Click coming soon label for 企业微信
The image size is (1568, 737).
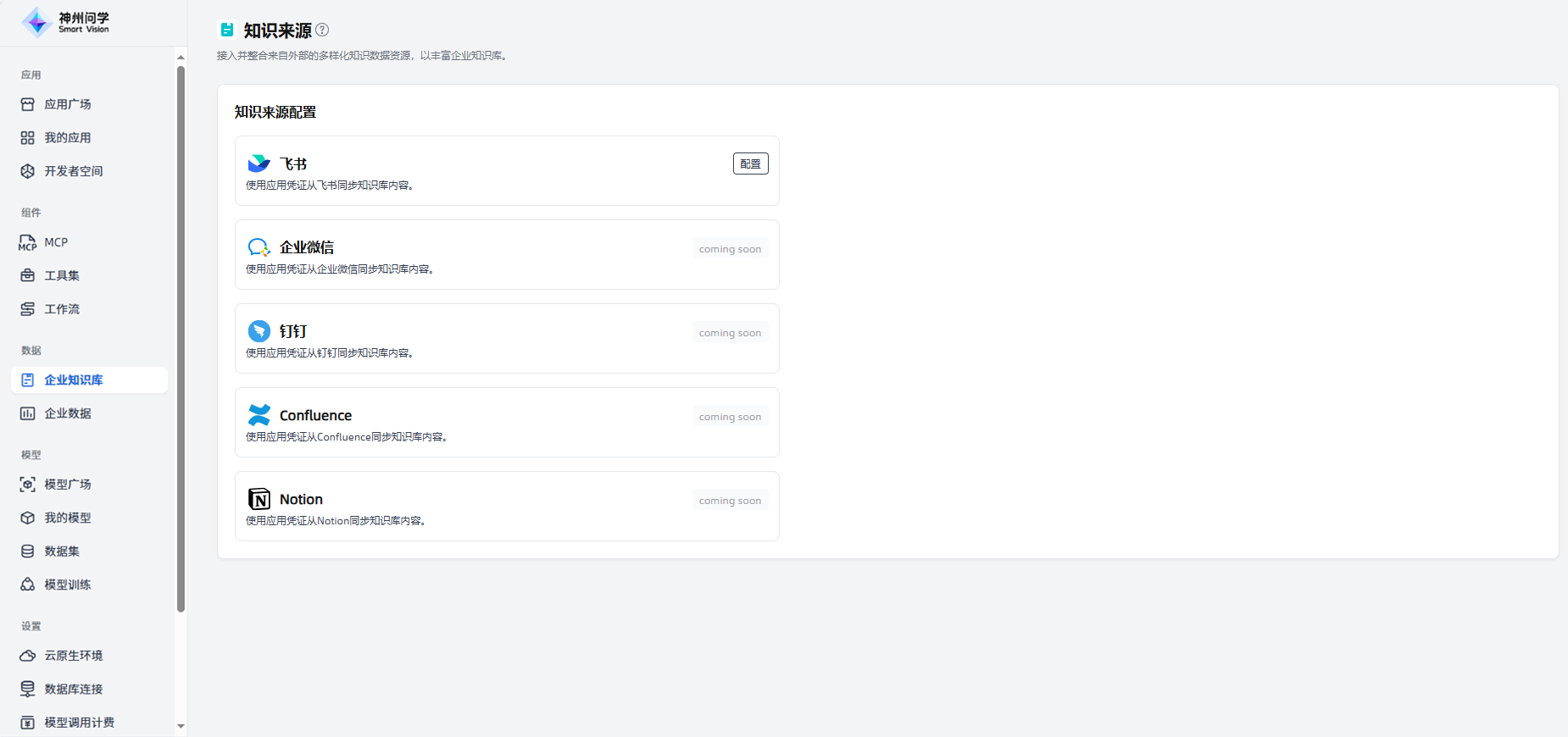(x=730, y=249)
